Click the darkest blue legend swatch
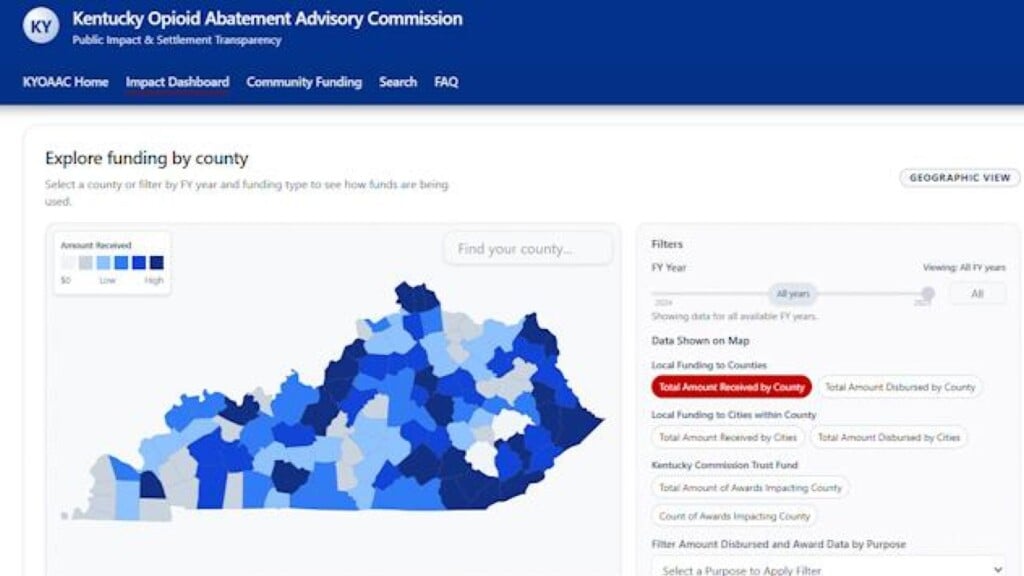Image resolution: width=1024 pixels, height=576 pixels. [x=157, y=263]
